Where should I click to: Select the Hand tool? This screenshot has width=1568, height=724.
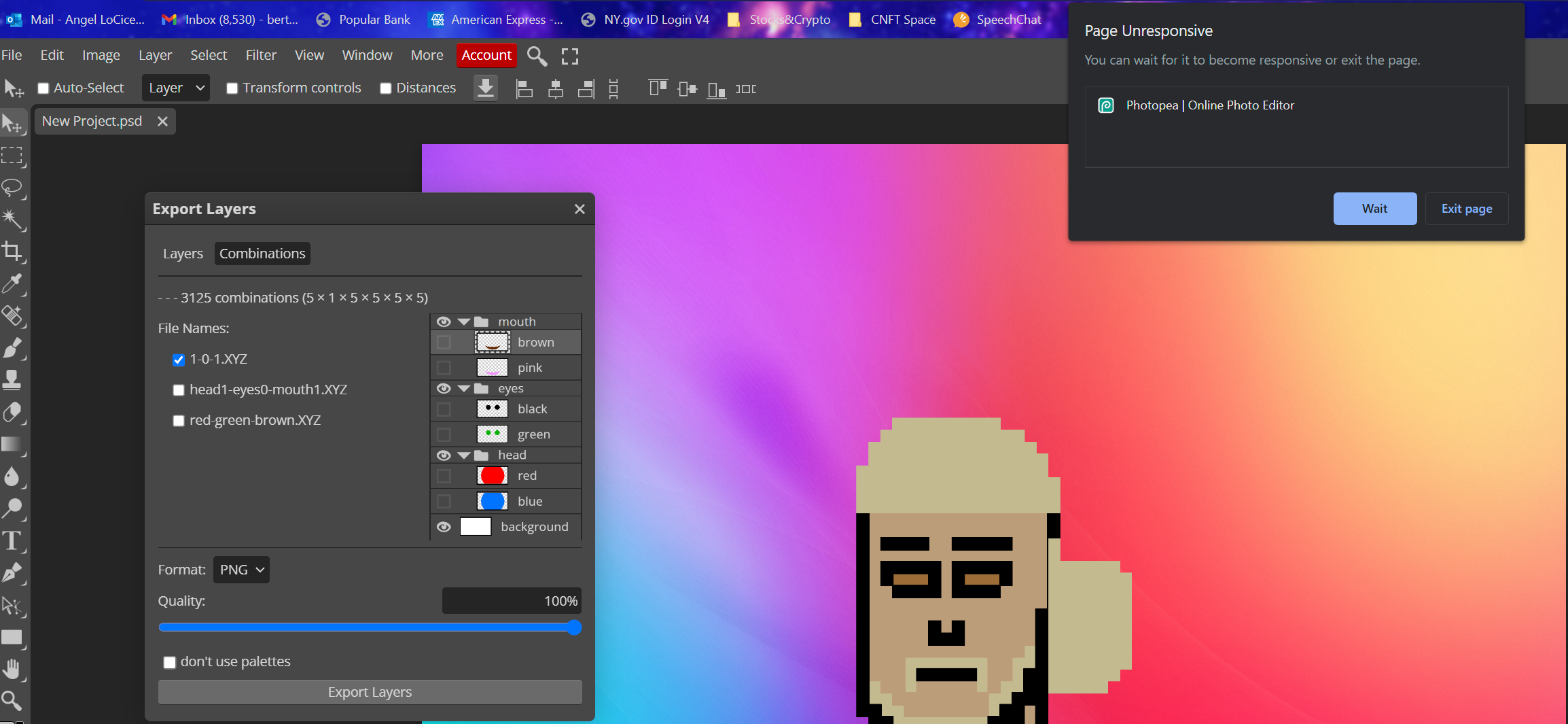point(13,669)
